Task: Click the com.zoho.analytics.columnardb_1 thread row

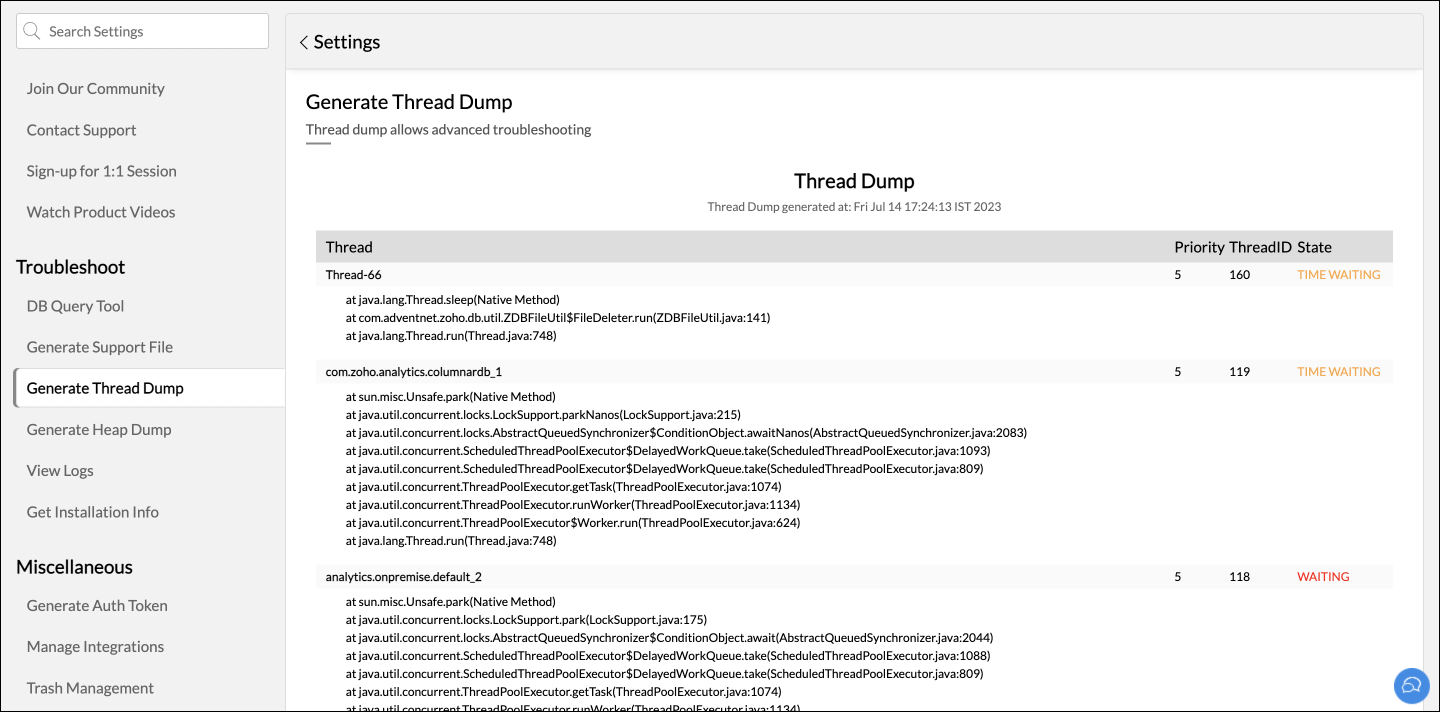Action: coord(414,372)
